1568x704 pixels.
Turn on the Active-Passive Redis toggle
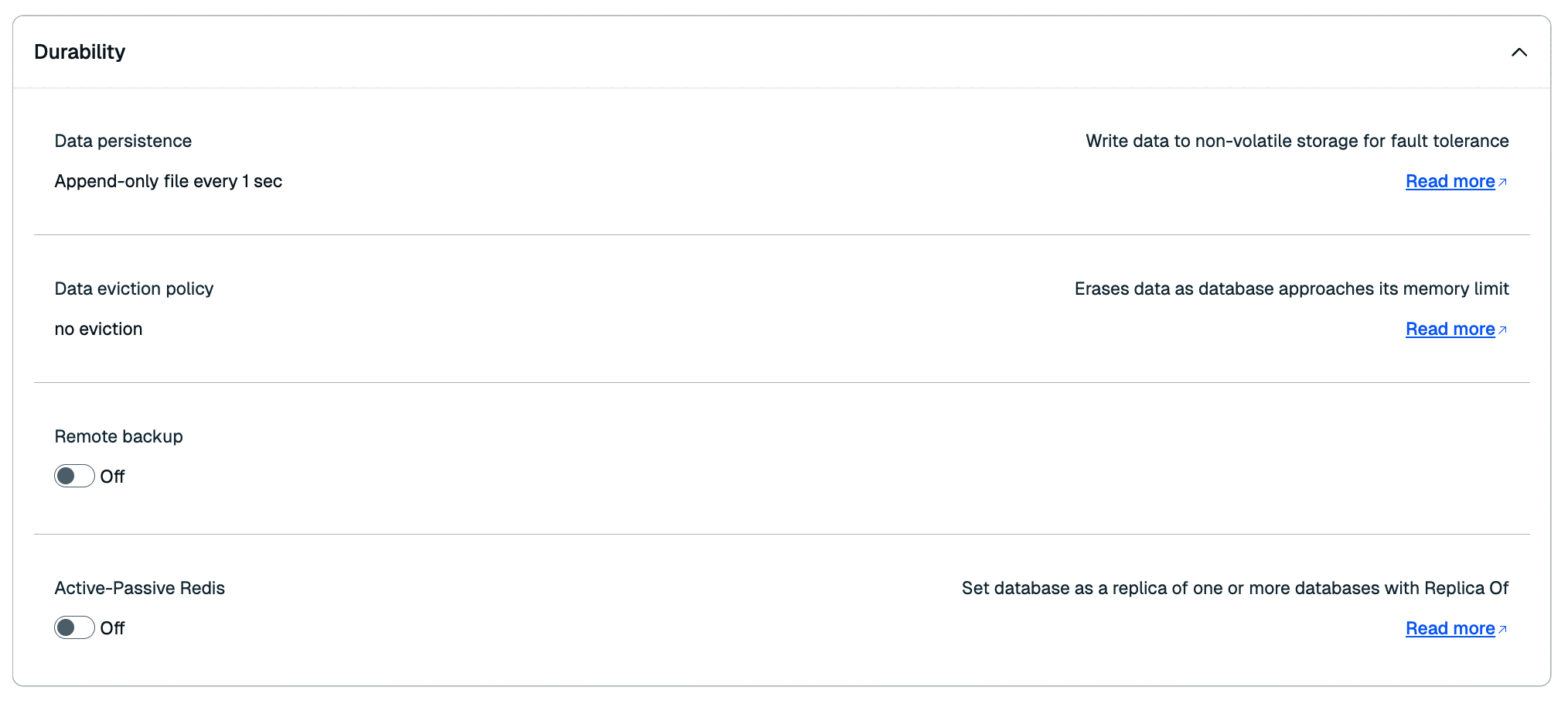coord(74,627)
